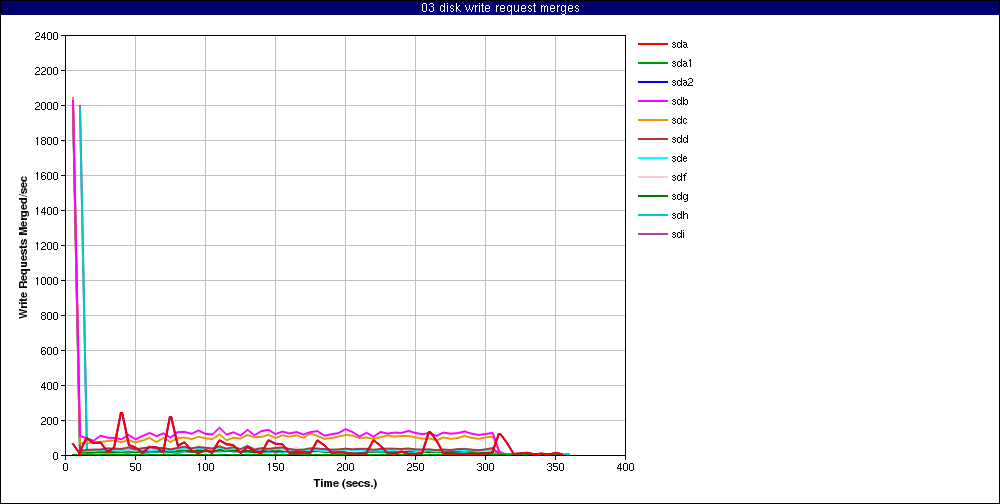Click the 'Write Requests Merged/sec' axis label

tap(23, 246)
